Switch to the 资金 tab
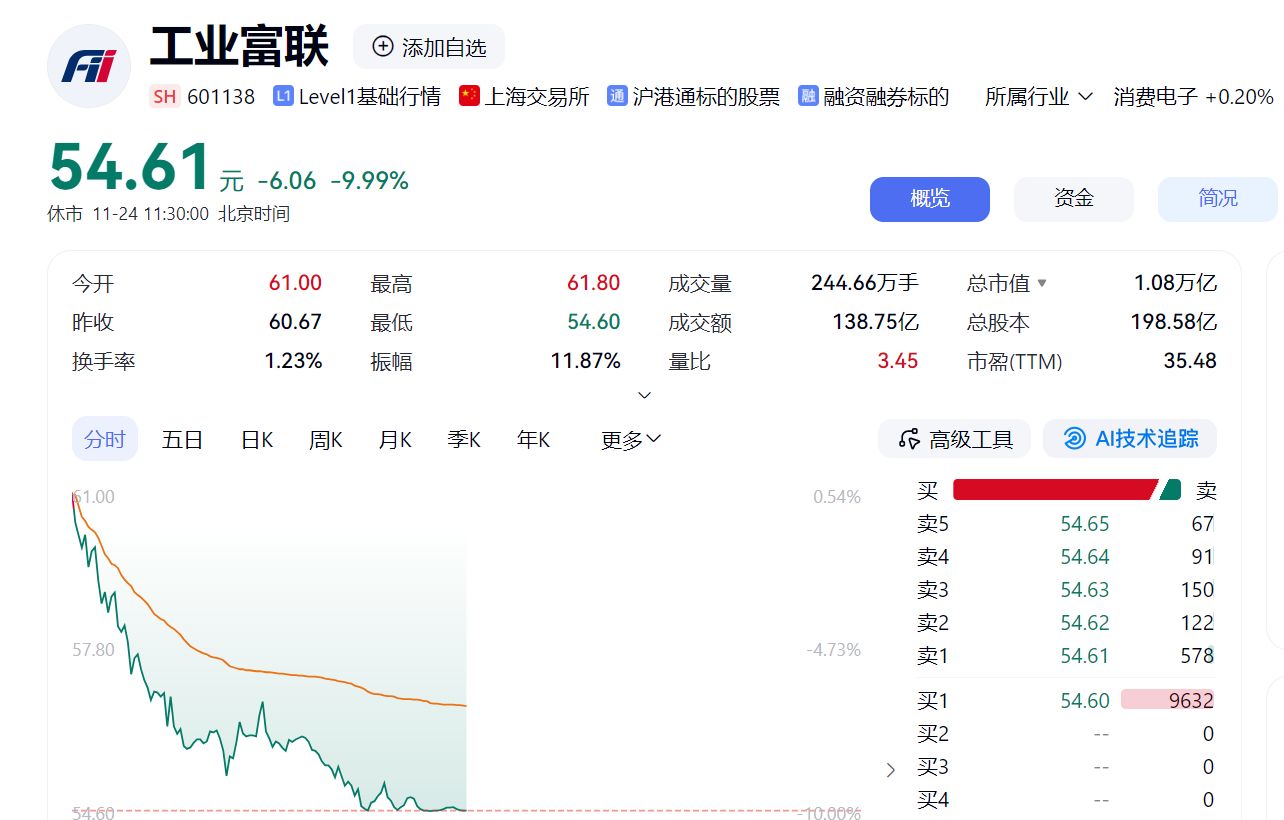This screenshot has height=820, width=1284. tap(1073, 199)
